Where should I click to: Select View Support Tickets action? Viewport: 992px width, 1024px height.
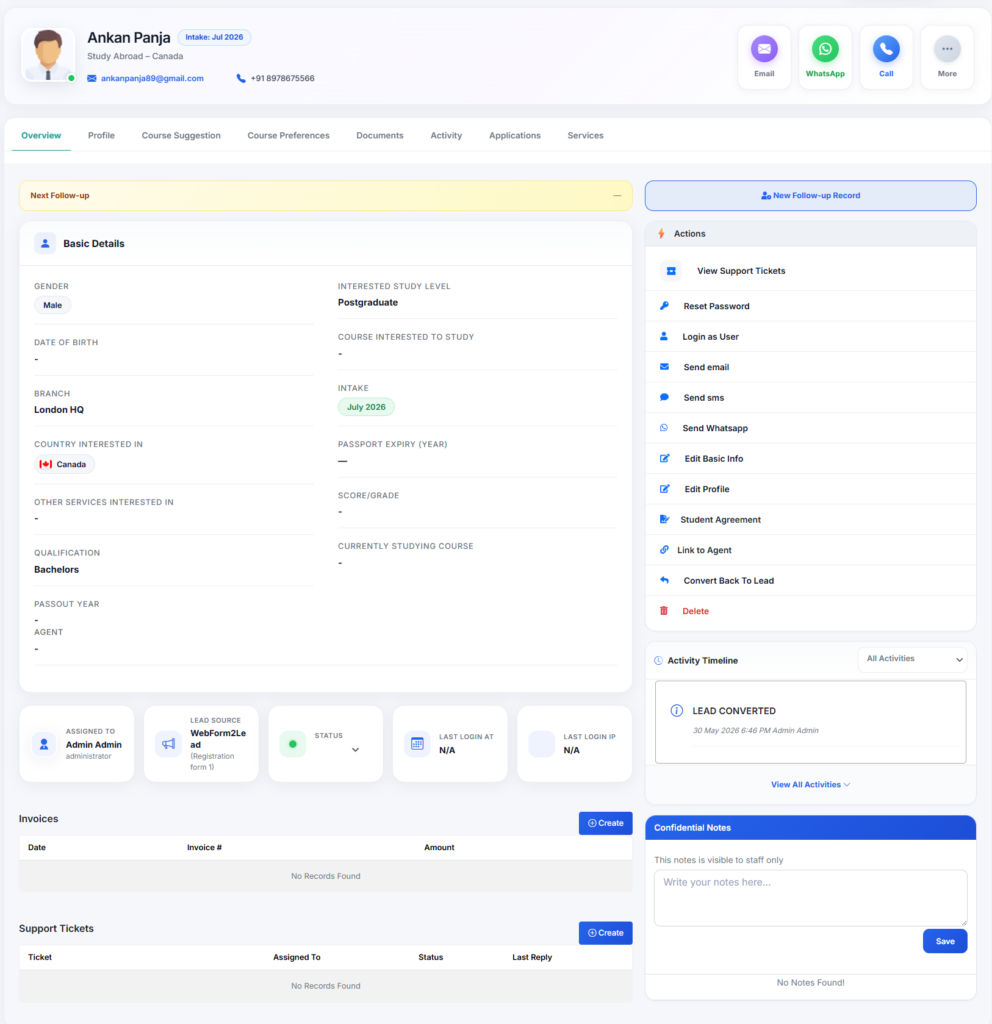pyautogui.click(x=810, y=271)
